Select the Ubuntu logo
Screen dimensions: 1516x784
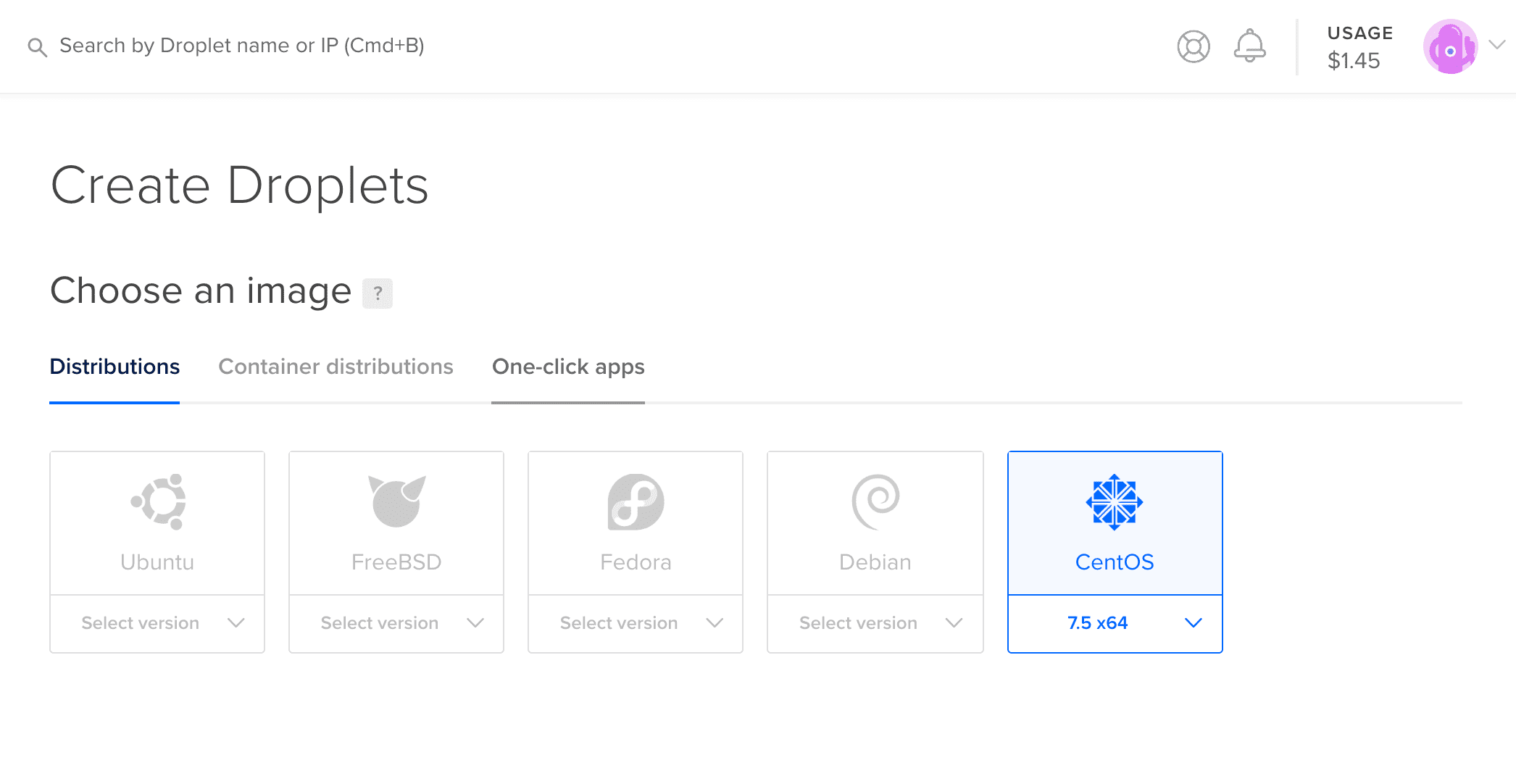coord(158,501)
